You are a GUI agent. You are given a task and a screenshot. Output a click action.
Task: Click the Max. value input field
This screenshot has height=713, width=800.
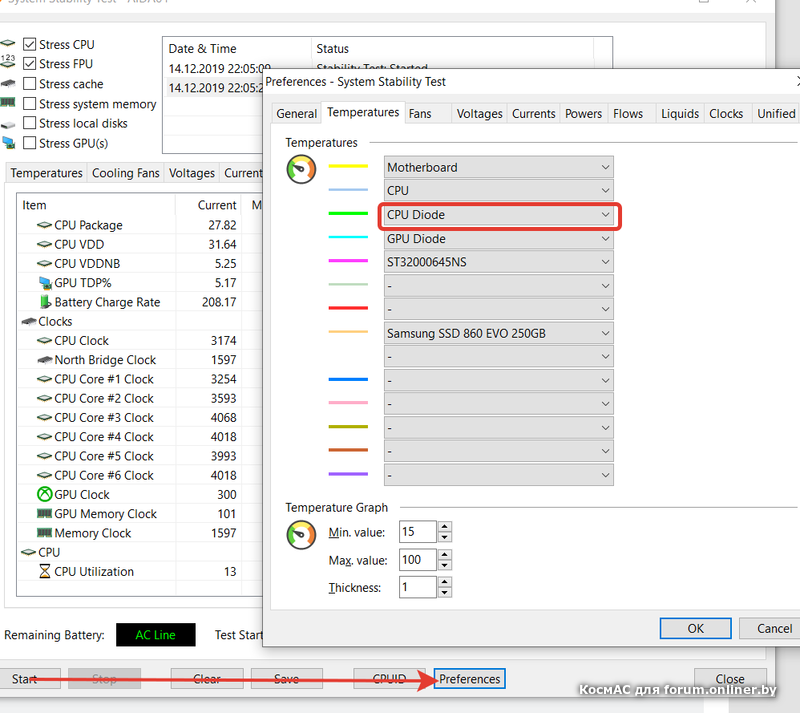click(x=417, y=560)
